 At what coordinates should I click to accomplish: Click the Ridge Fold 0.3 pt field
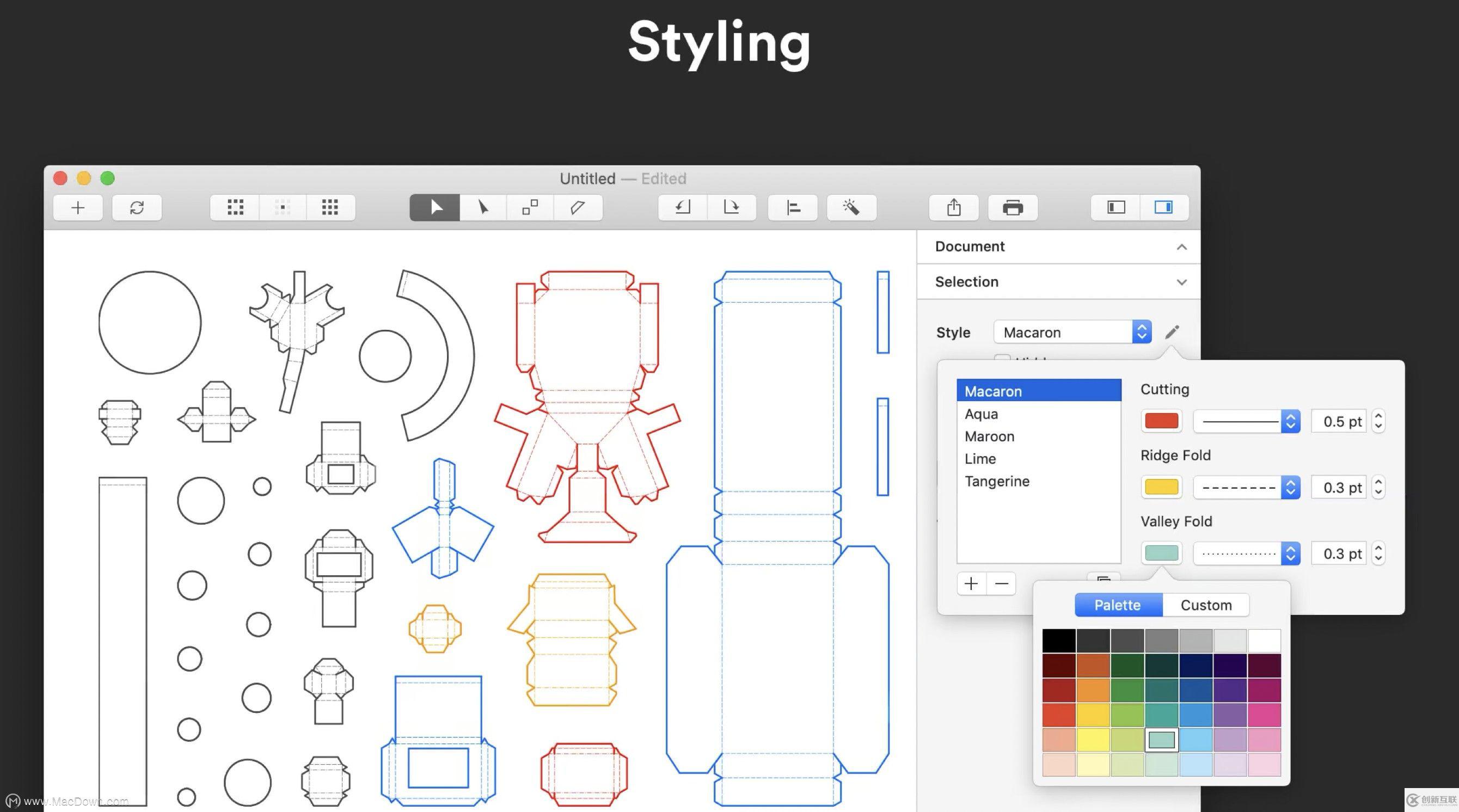coord(1339,487)
